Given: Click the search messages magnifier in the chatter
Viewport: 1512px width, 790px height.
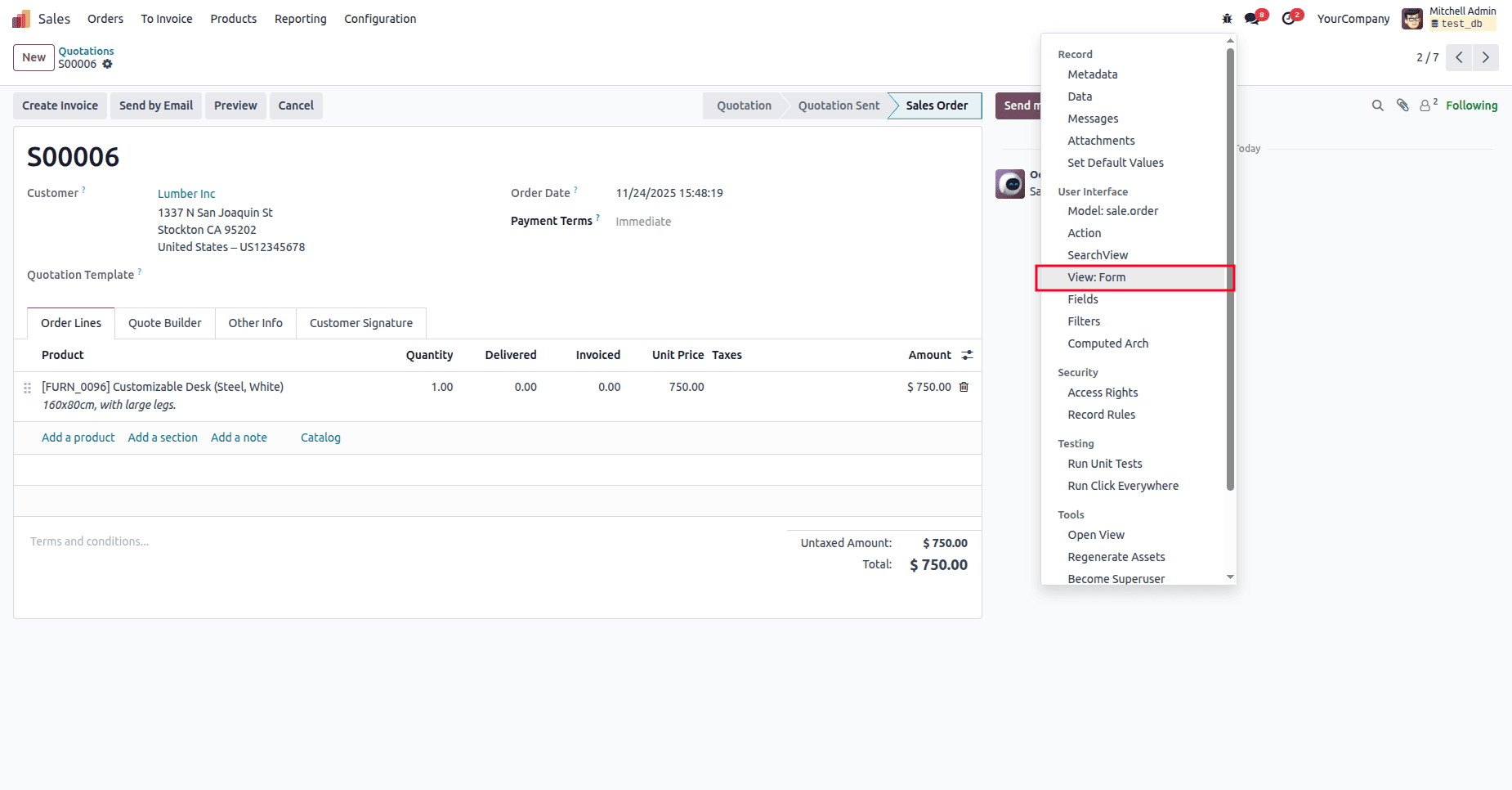Looking at the screenshot, I should [1378, 105].
